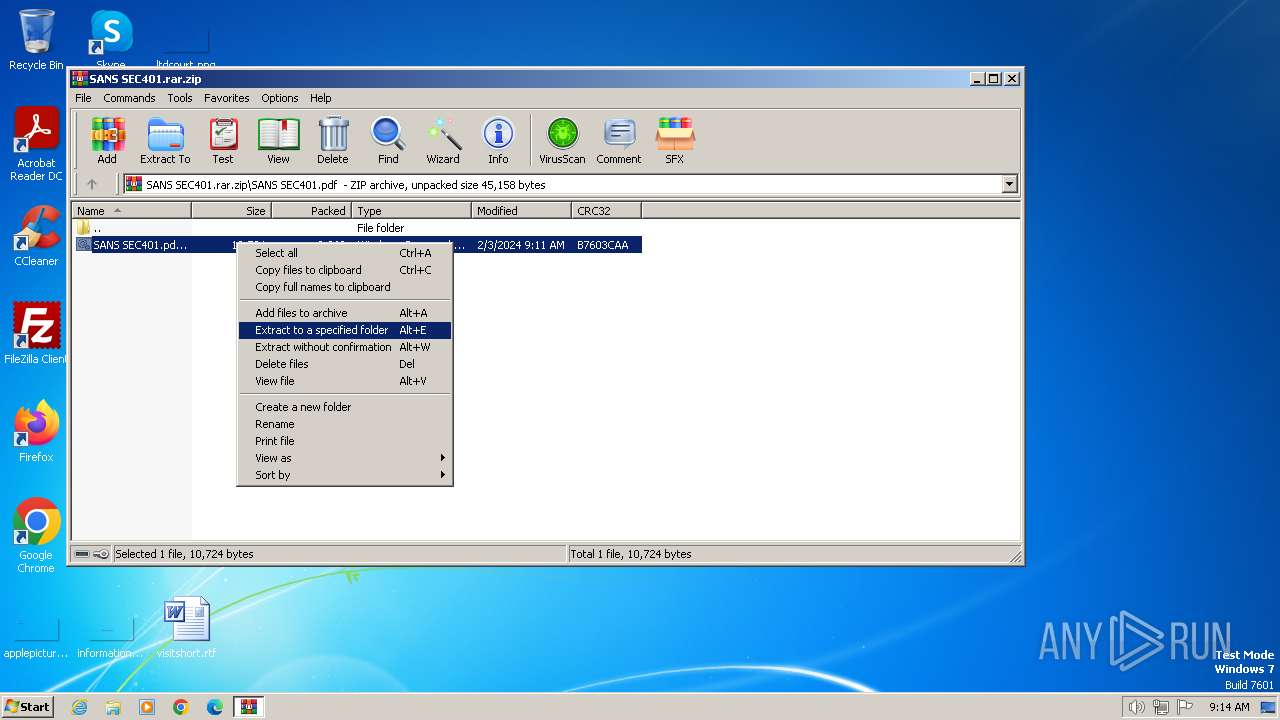
Task: Sort by the Packed column header
Action: click(311, 211)
